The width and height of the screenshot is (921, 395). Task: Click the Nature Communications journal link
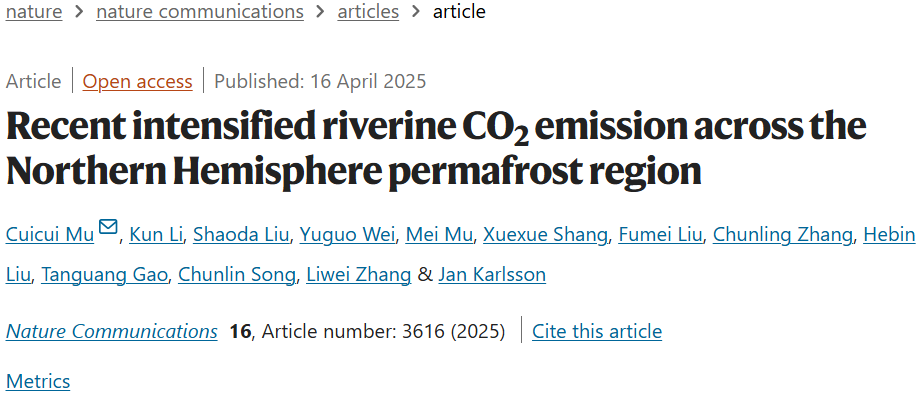[x=112, y=332]
